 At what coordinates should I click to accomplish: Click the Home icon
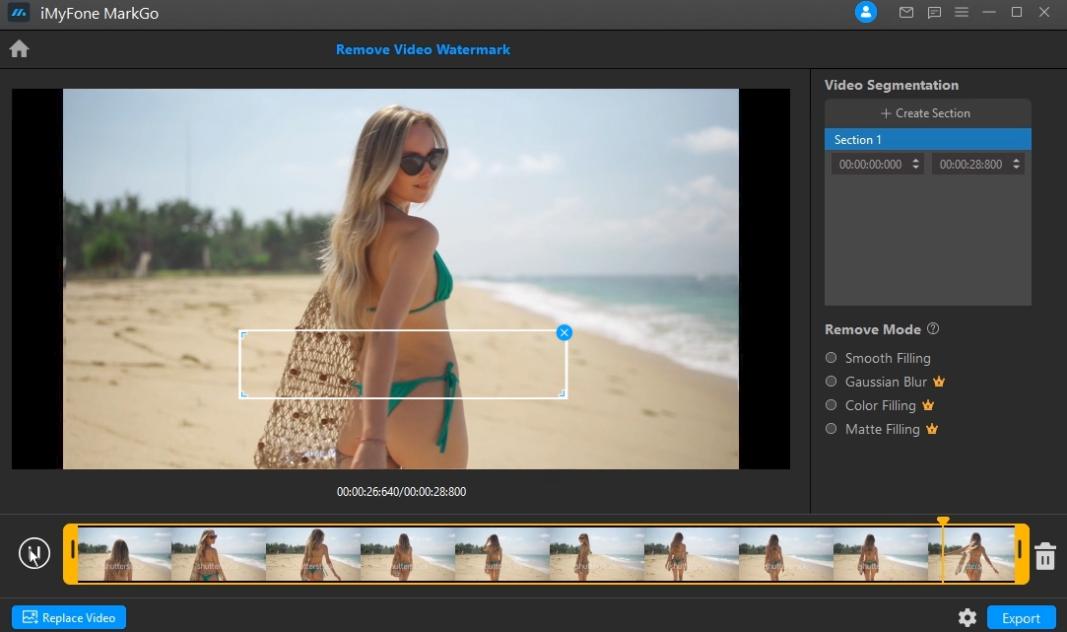(x=19, y=49)
